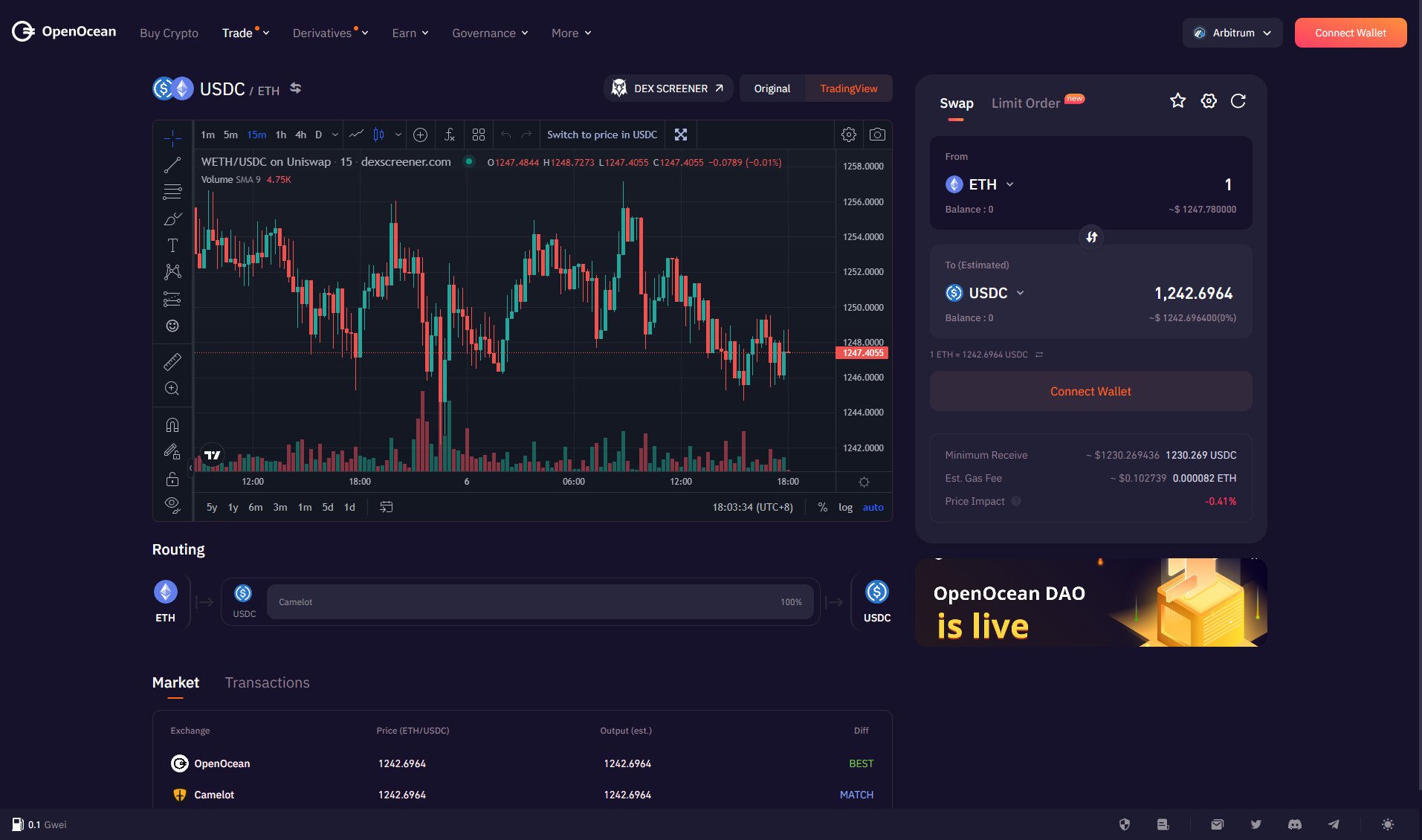The image size is (1422, 840).
Task: Flip swap direction with the arrows icon
Action: click(1090, 237)
